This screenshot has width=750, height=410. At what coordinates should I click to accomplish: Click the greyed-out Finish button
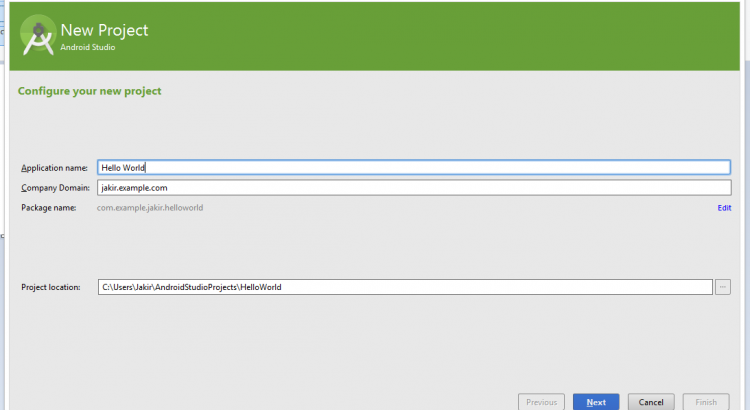pyautogui.click(x=706, y=402)
